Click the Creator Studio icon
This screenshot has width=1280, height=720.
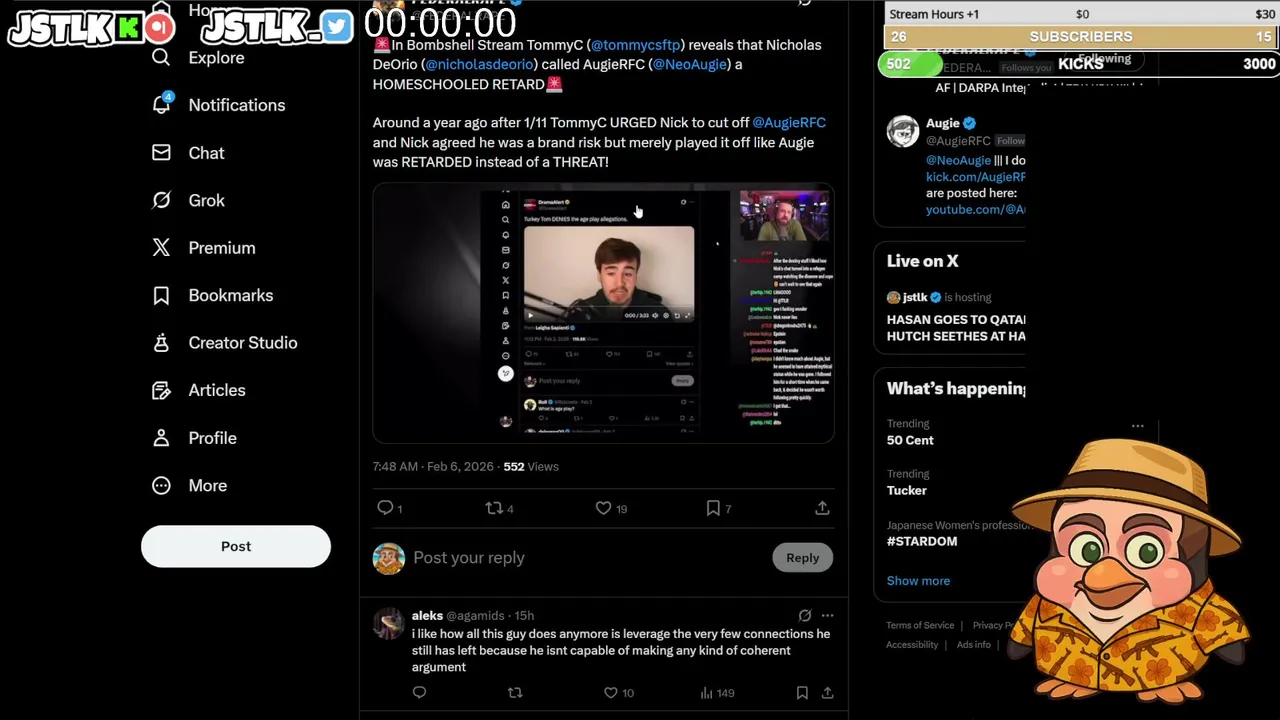point(161,343)
